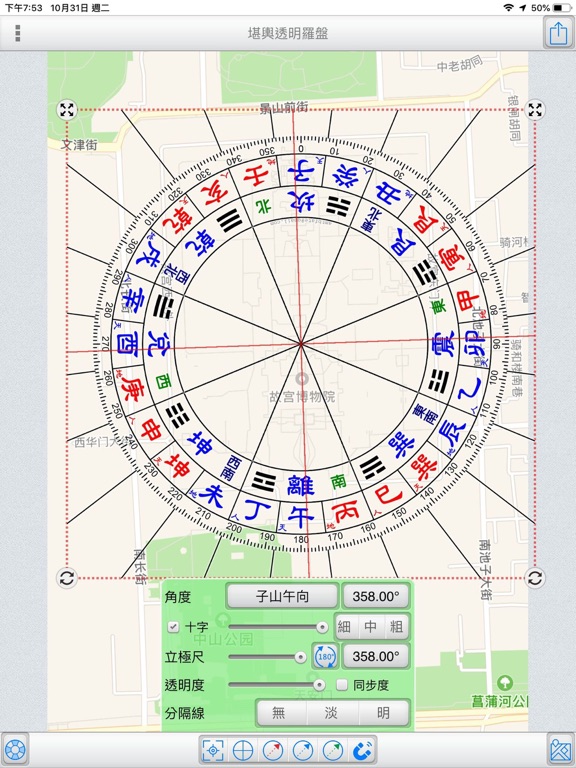Screen dimensions: 576x768
Task: Tap the 透明度 transparency slider handle
Action: tap(319, 685)
